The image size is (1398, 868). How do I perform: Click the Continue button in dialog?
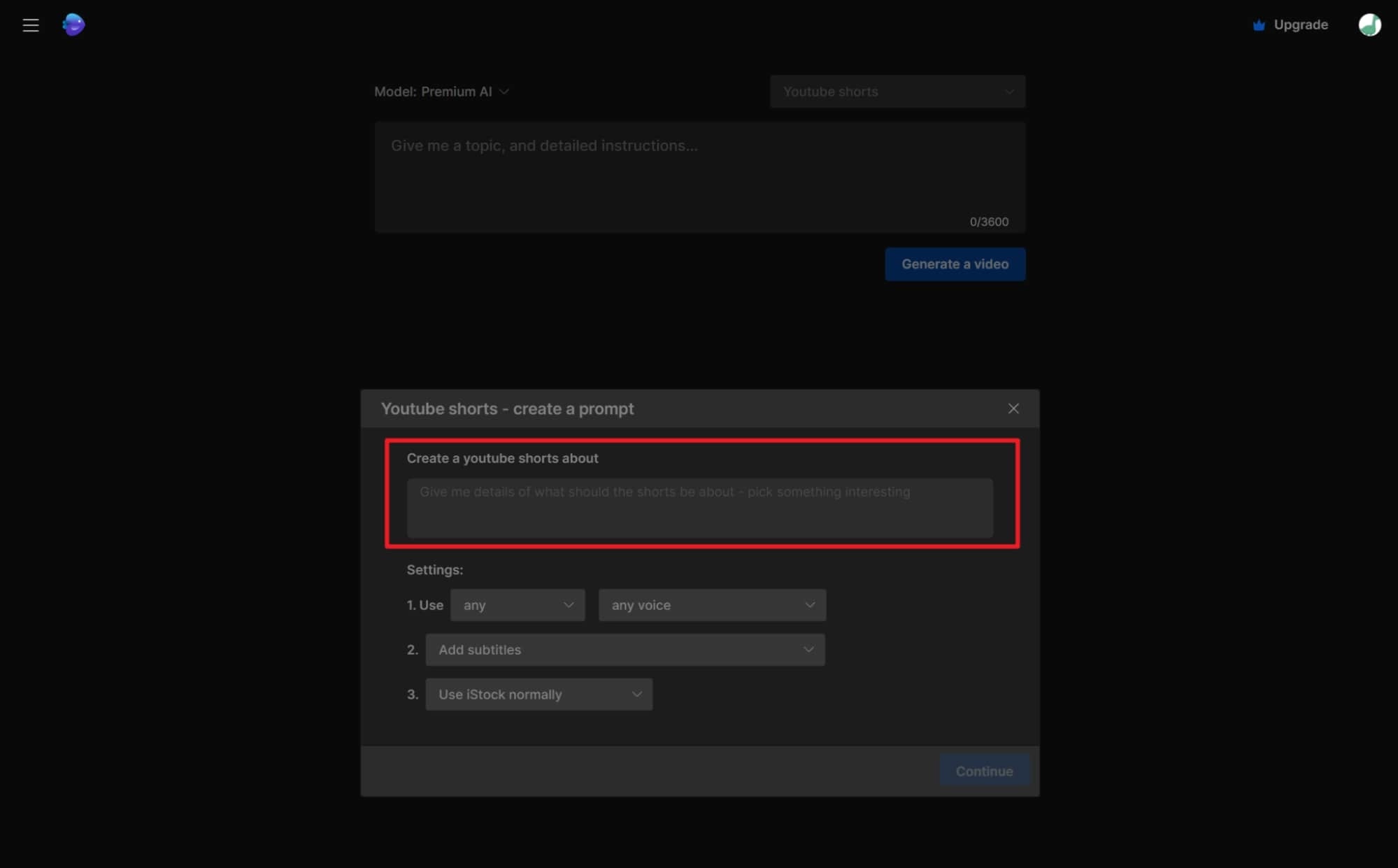(x=985, y=771)
